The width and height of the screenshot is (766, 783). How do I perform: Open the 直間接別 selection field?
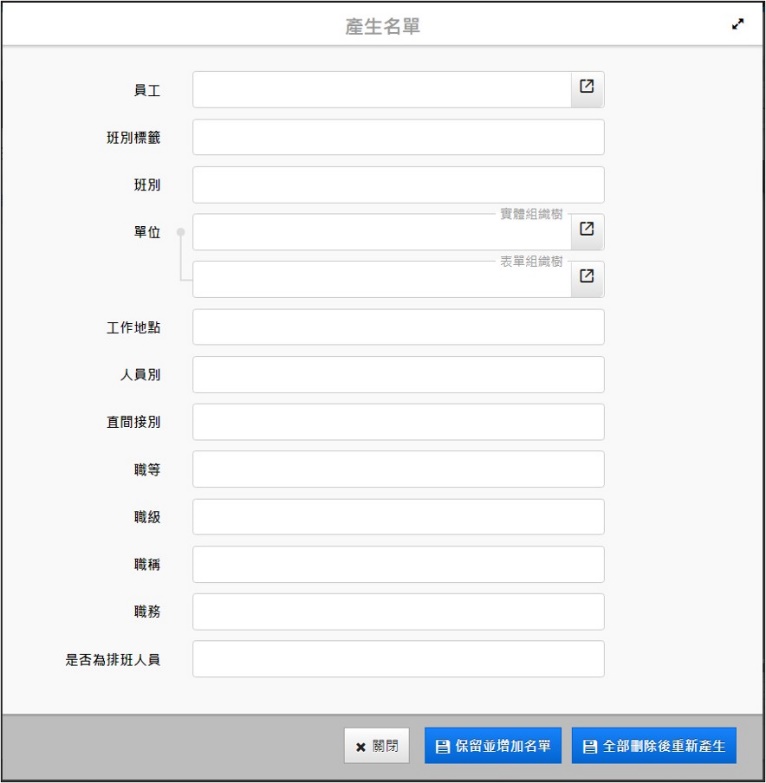[x=398, y=422]
